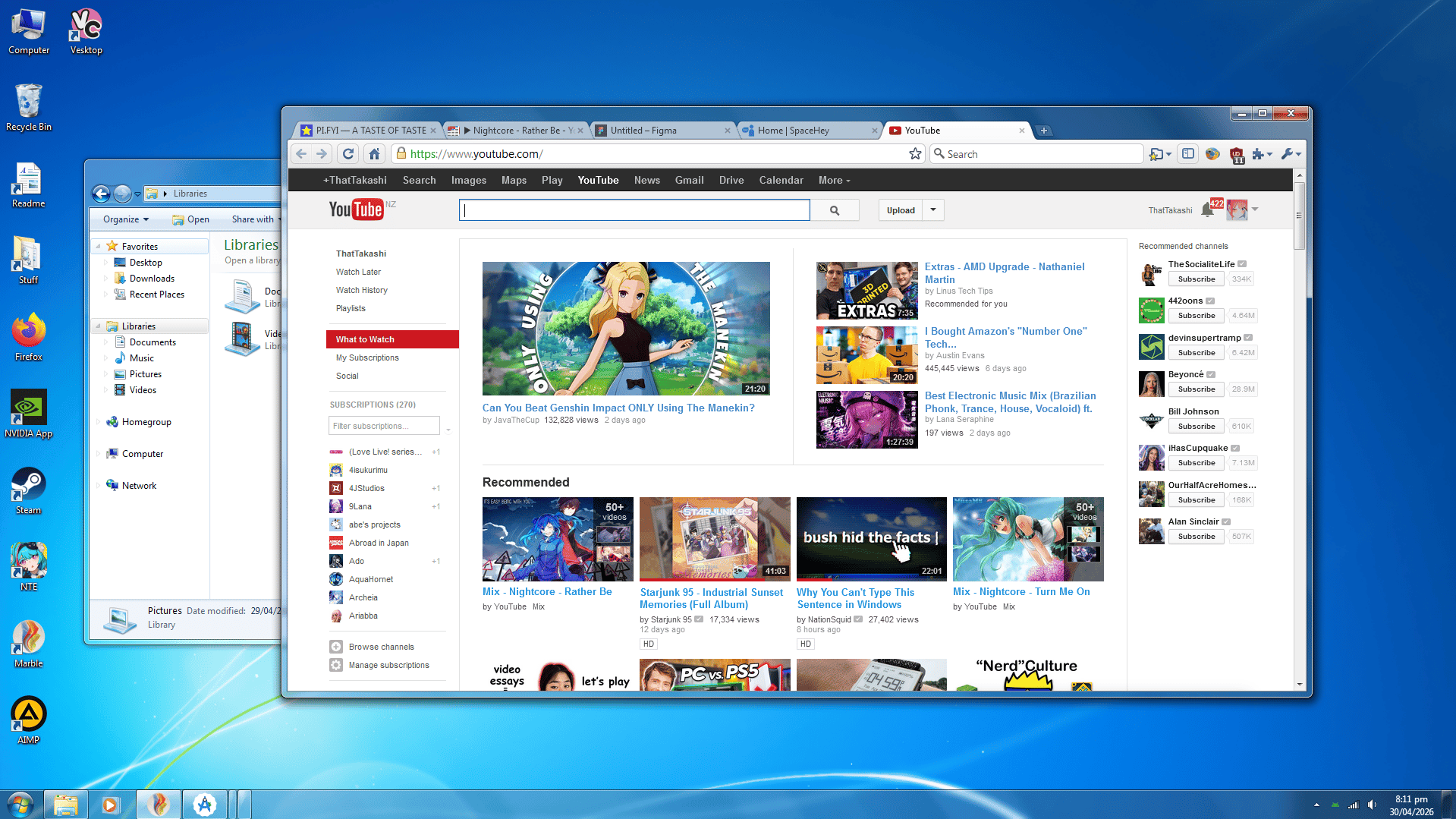This screenshot has height=819, width=1456.
Task: Open the Starjunk 95 Industrial Sunset link
Action: click(712, 598)
